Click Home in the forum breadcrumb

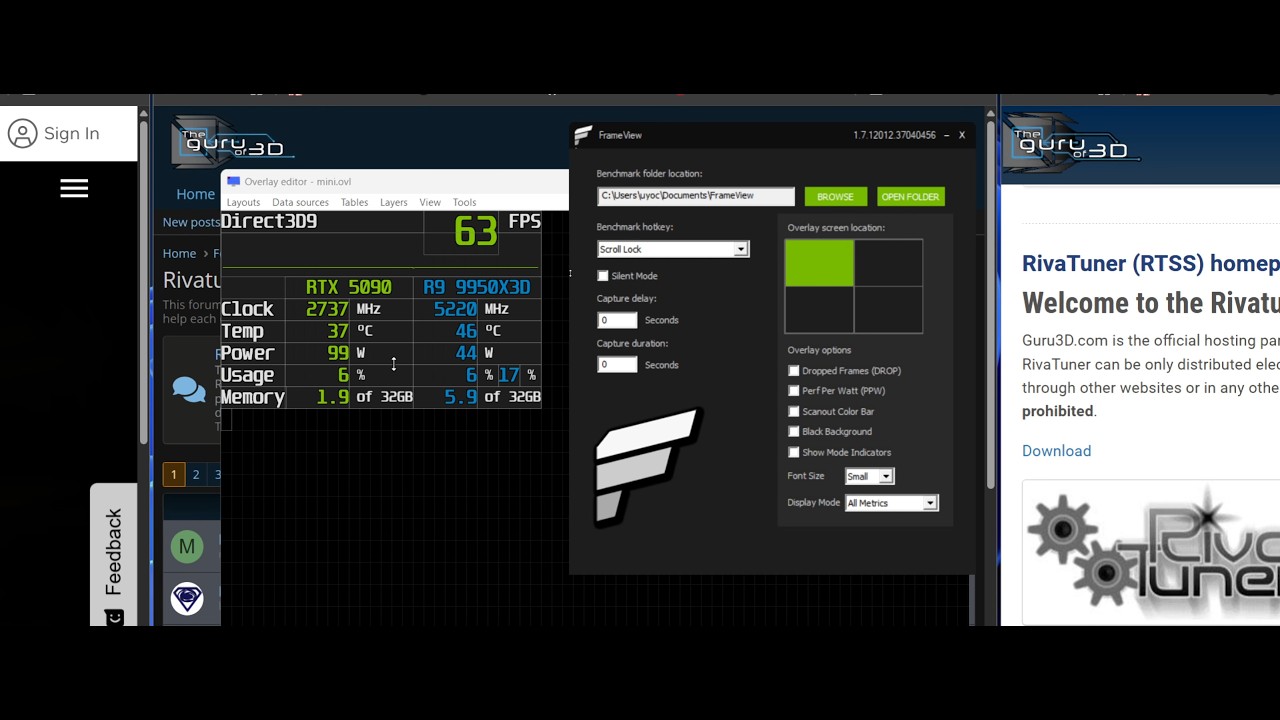[179, 253]
